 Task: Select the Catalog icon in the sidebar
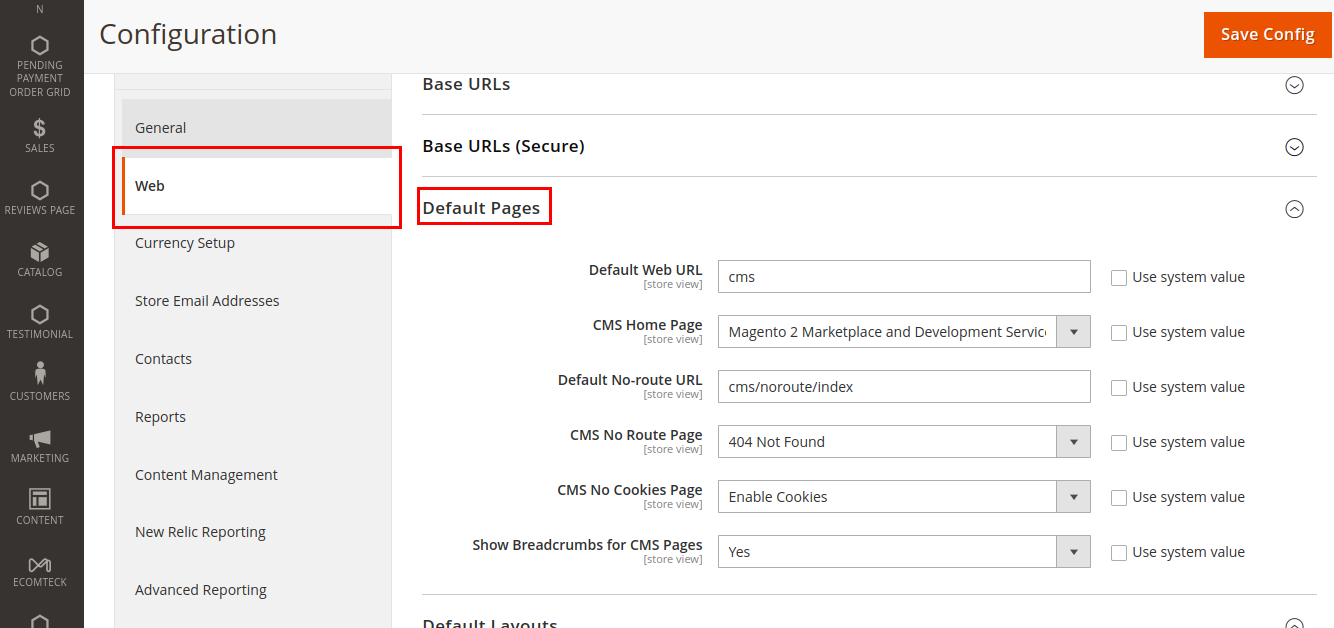pos(40,258)
